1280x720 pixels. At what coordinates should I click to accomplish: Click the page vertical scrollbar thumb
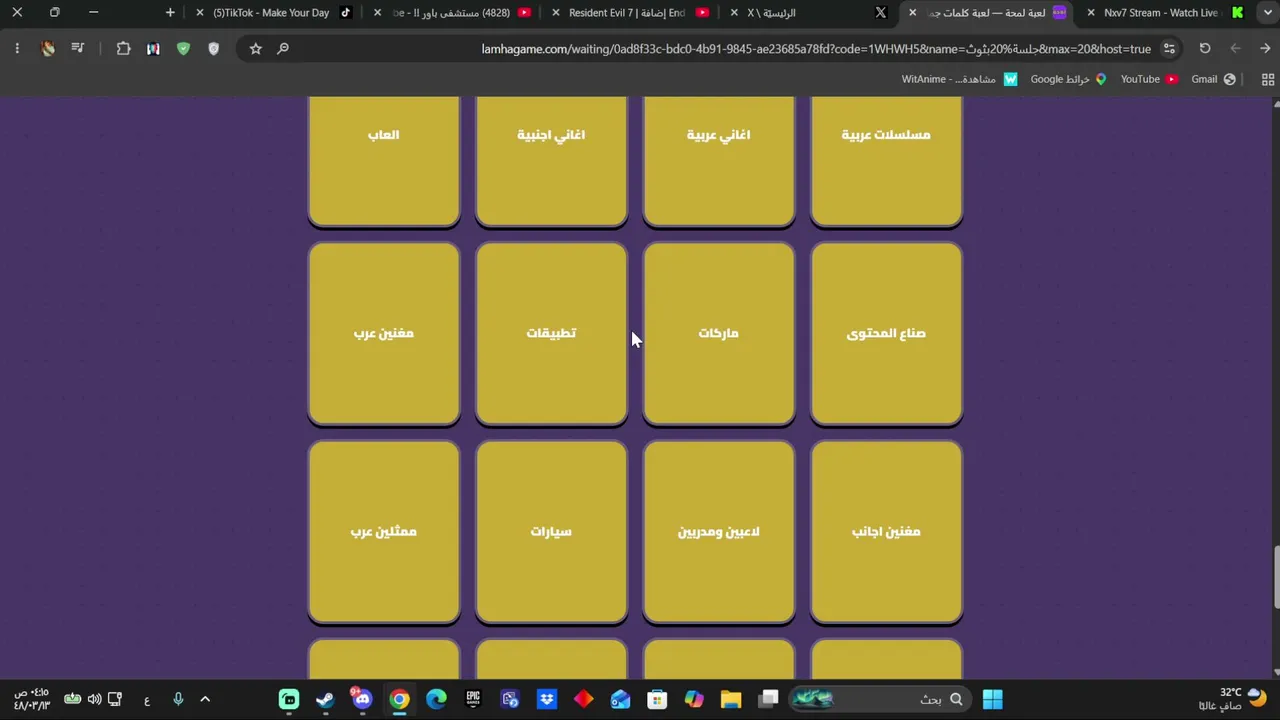pos(1275,577)
